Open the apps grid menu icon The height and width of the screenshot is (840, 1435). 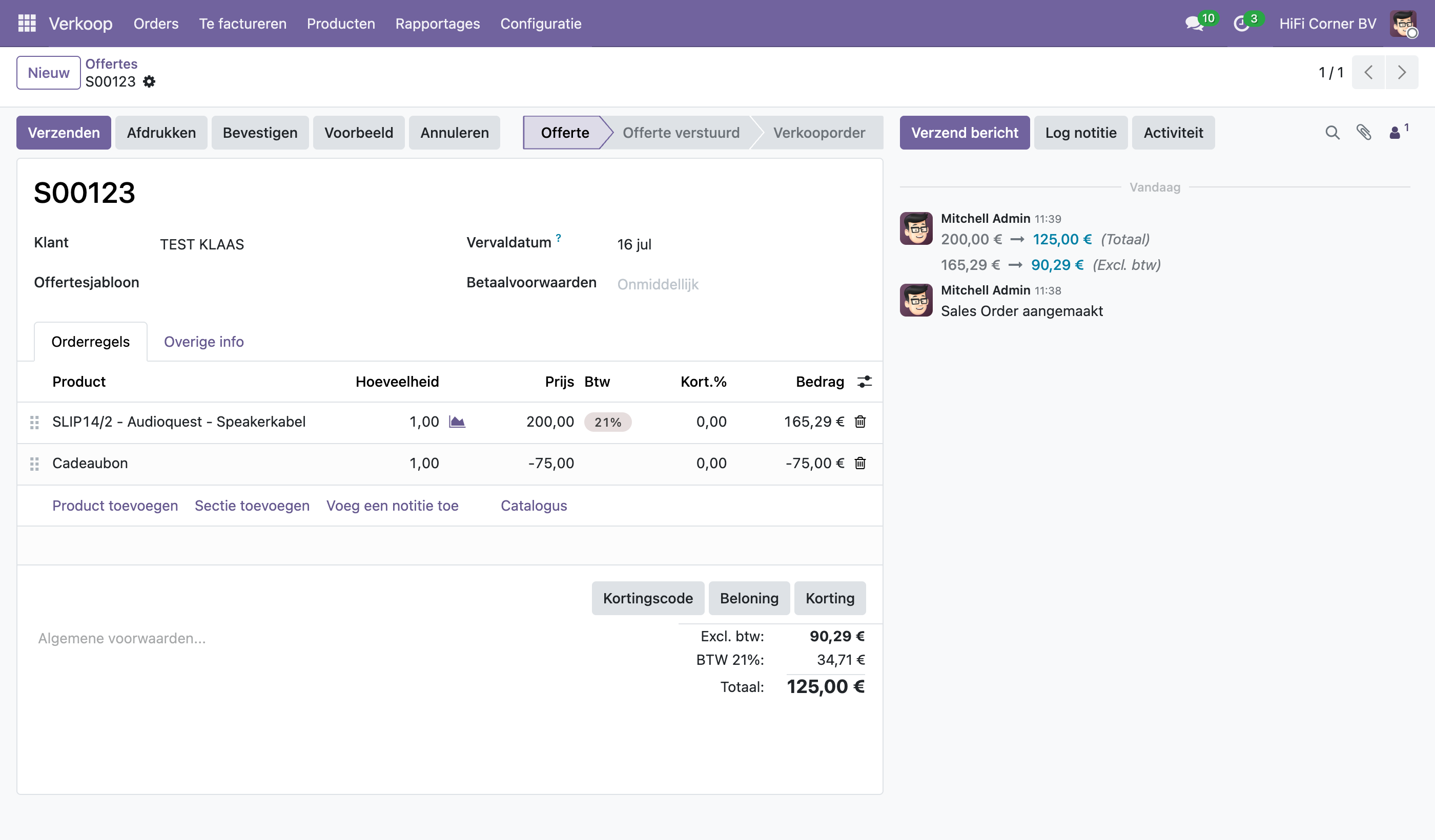tap(27, 24)
